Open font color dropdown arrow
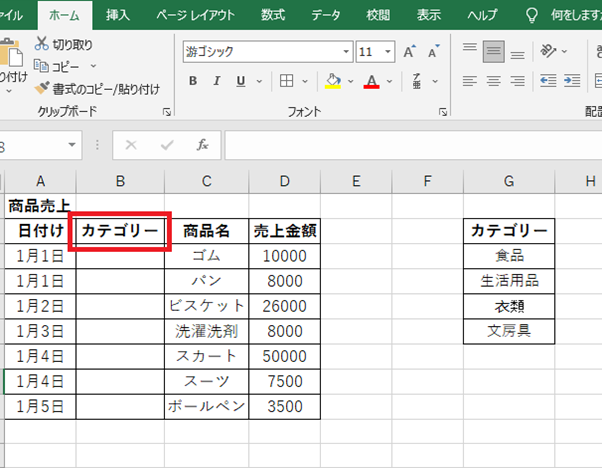The image size is (602, 468). click(x=389, y=81)
